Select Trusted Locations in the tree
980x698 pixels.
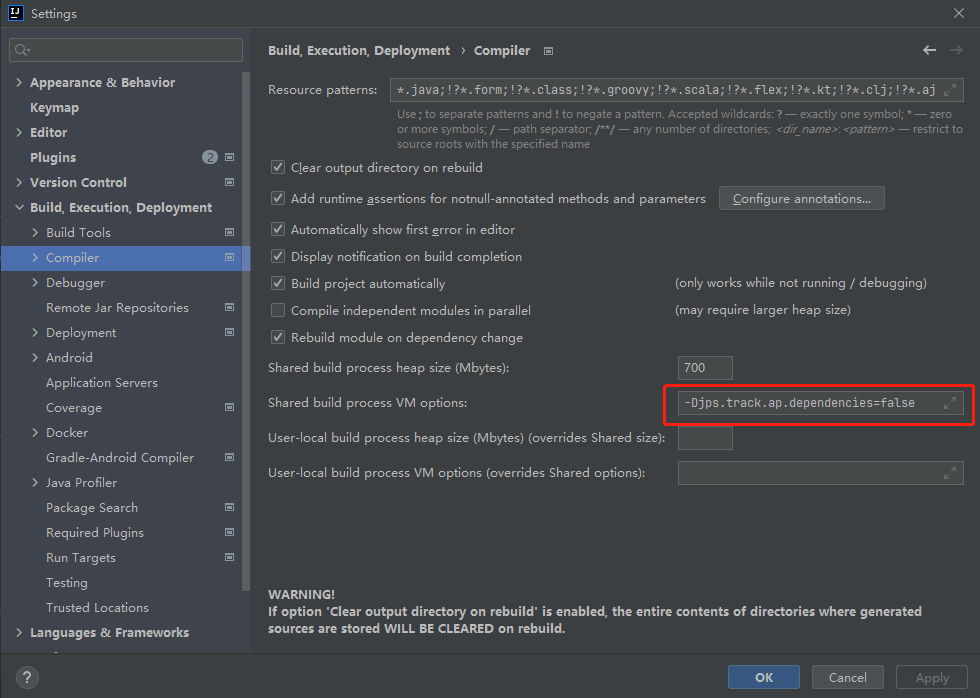(x=98, y=607)
